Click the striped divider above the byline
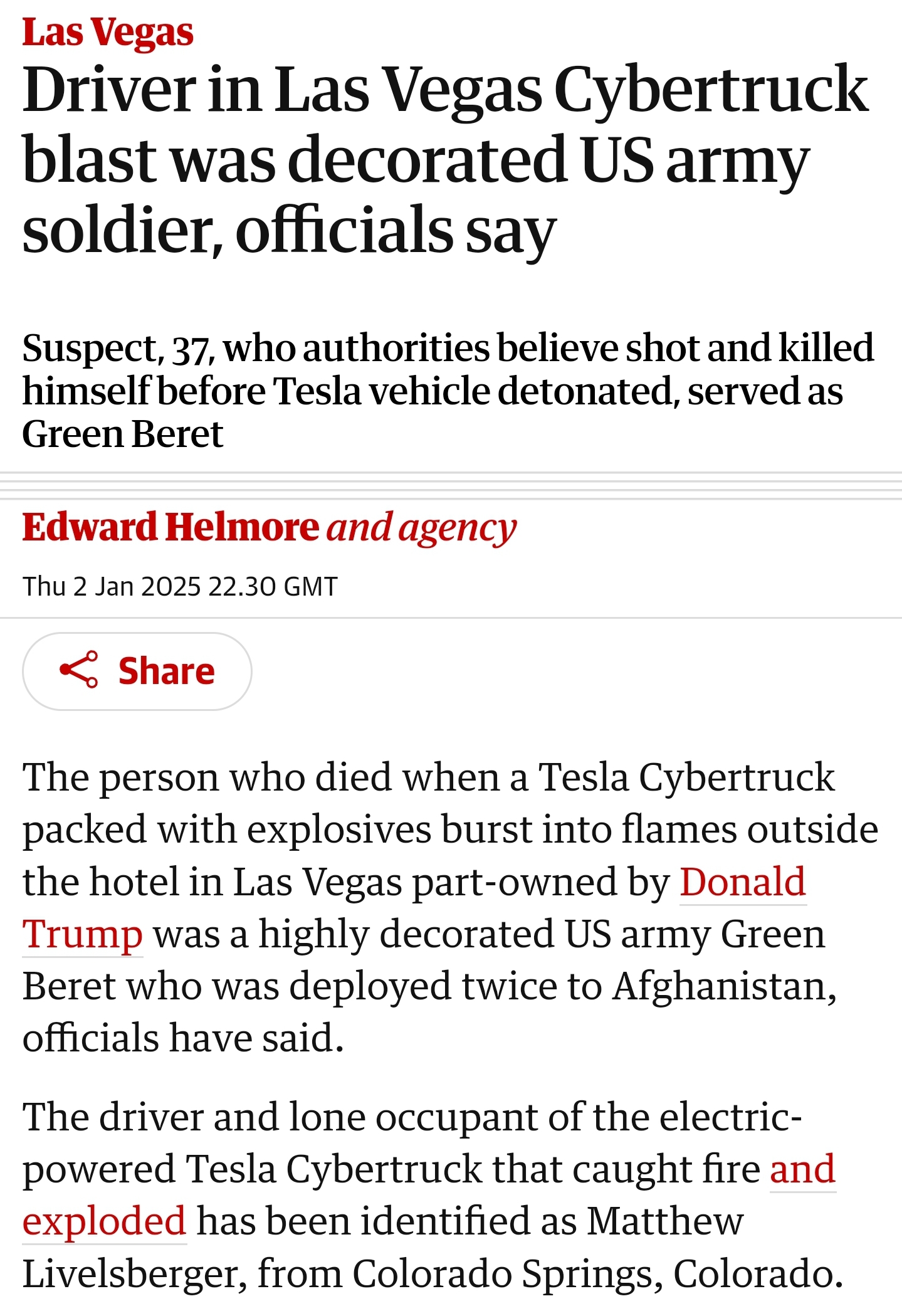This screenshot has width=902, height=1316. (x=451, y=485)
